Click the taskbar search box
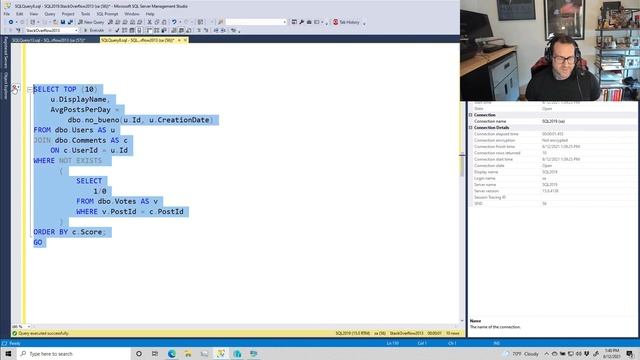The width and height of the screenshot is (640, 360). click(x=73, y=354)
